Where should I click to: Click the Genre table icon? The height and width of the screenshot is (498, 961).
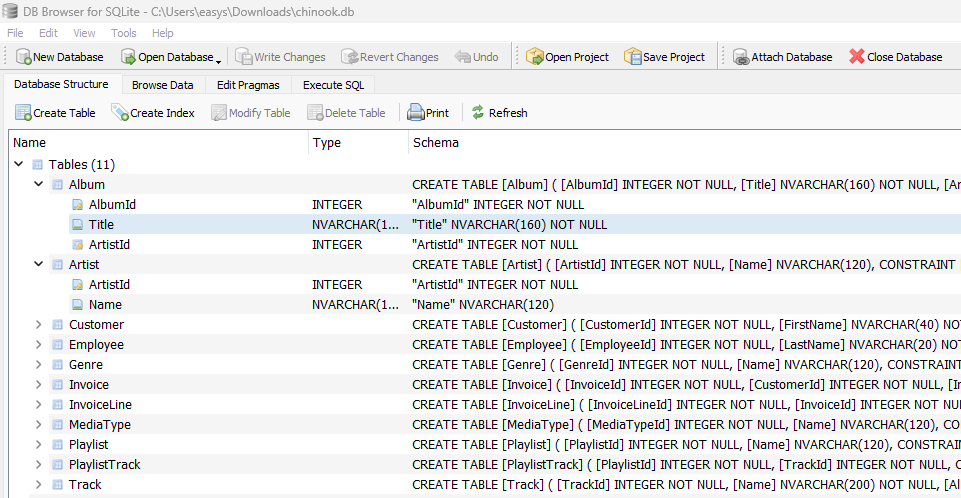coord(58,364)
